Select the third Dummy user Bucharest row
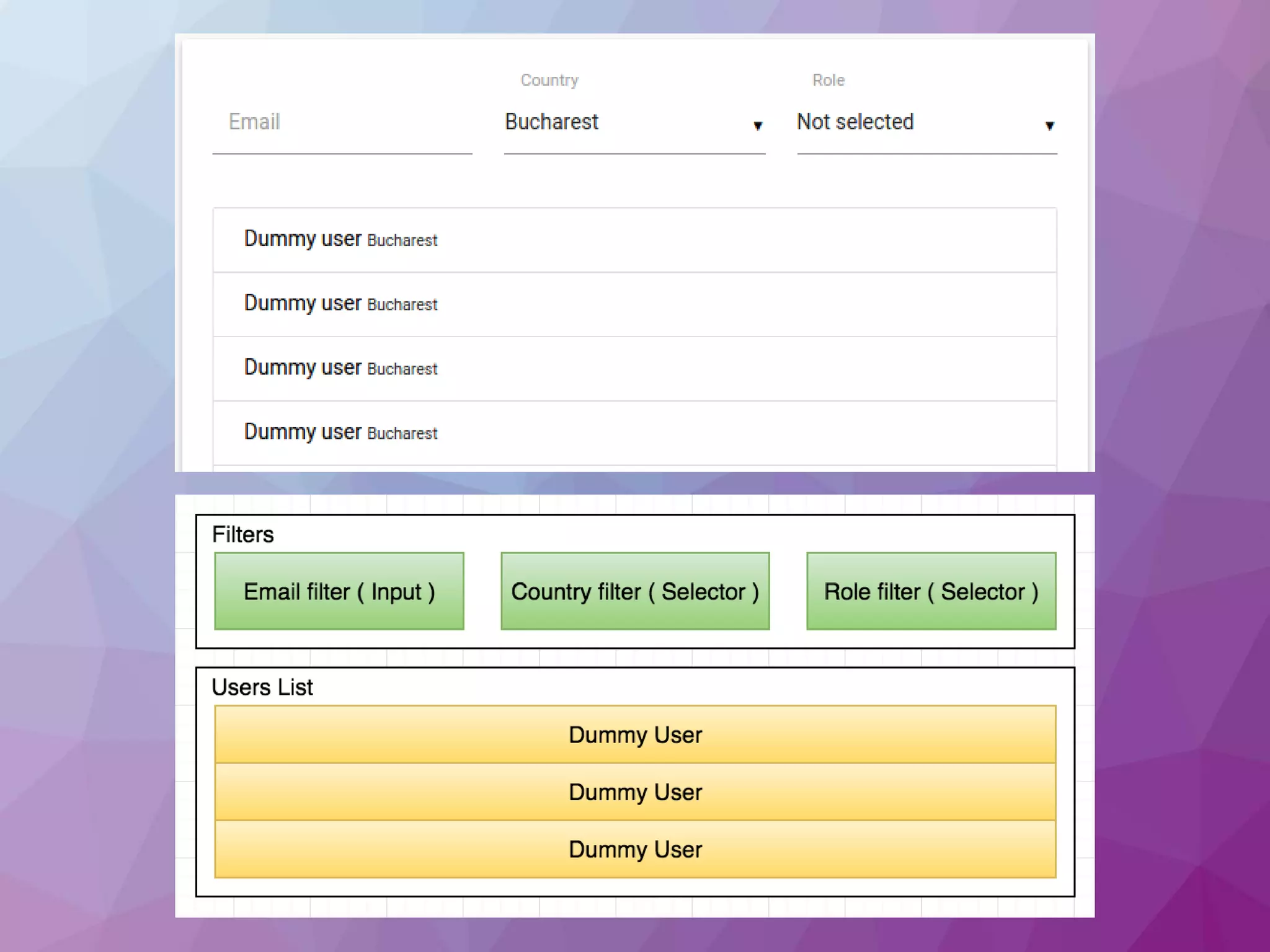 pos(634,369)
